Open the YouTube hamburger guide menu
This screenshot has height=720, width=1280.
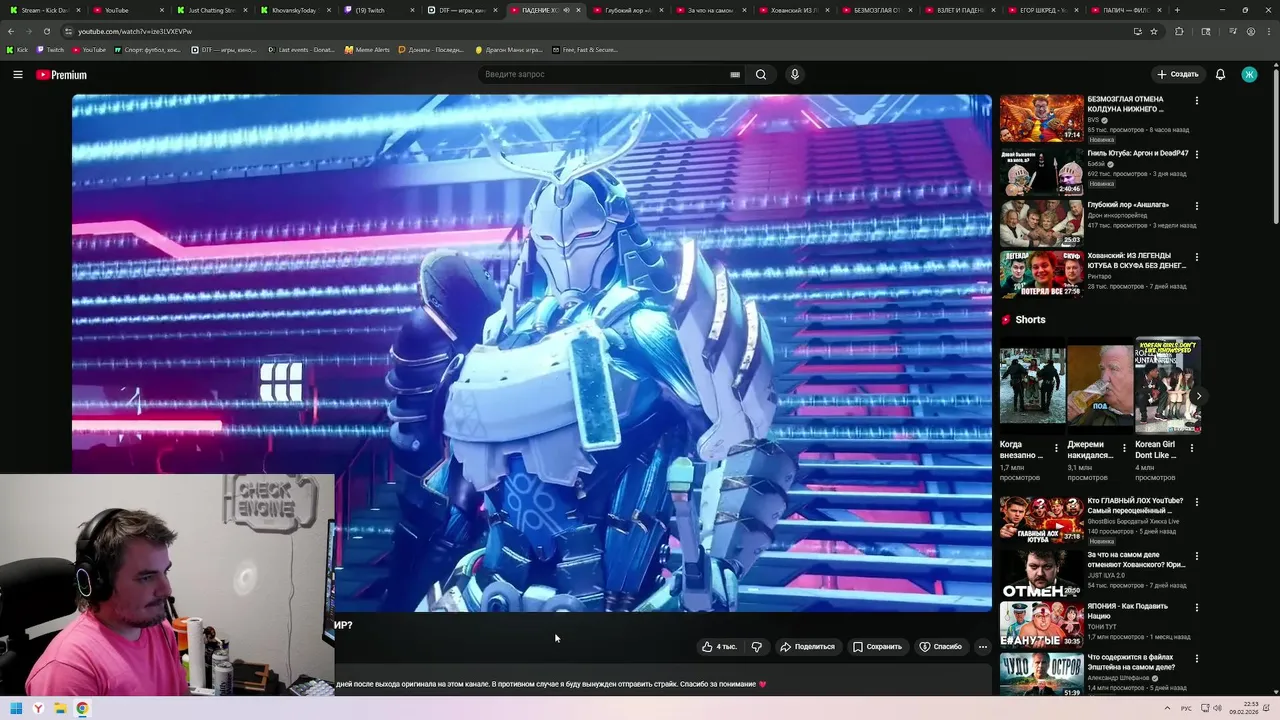pyautogui.click(x=17, y=75)
